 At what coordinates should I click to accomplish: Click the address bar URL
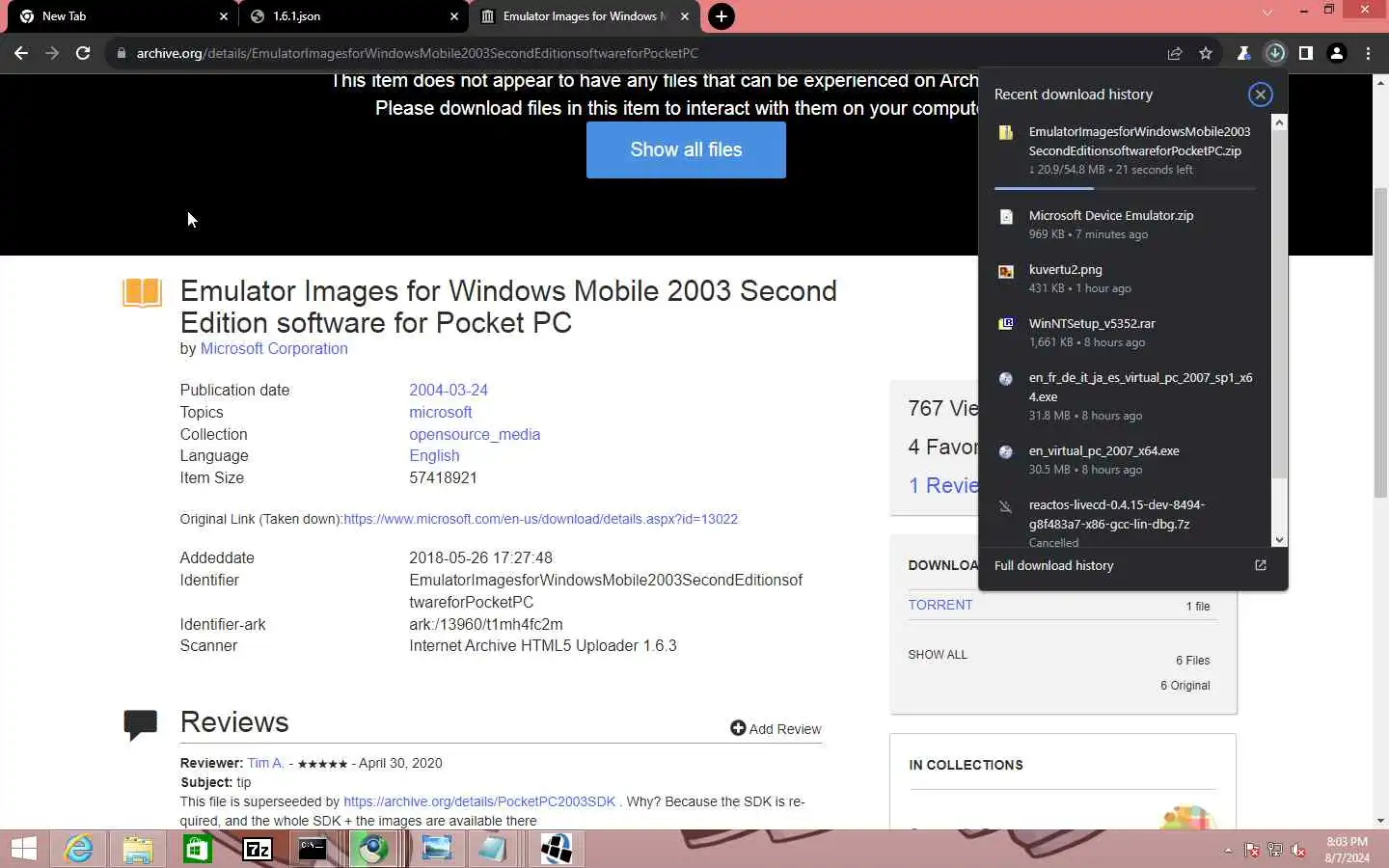(x=417, y=53)
